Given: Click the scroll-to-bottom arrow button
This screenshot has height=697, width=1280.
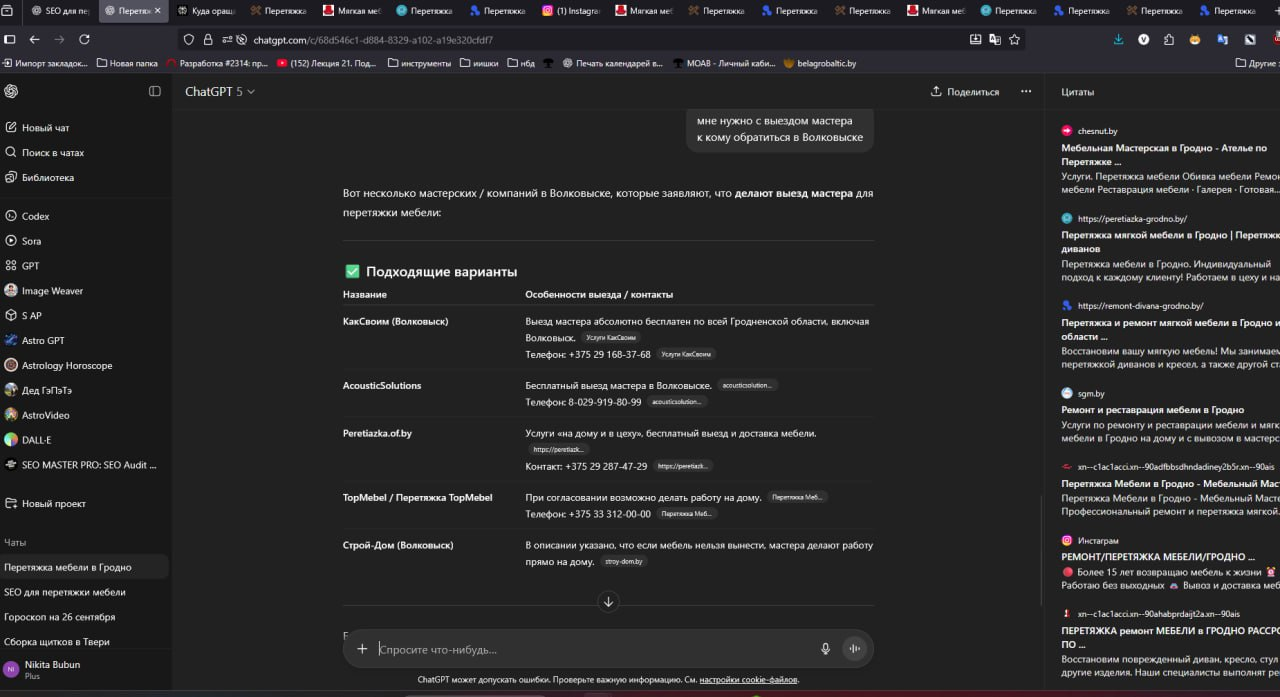Looking at the screenshot, I should coord(608,601).
